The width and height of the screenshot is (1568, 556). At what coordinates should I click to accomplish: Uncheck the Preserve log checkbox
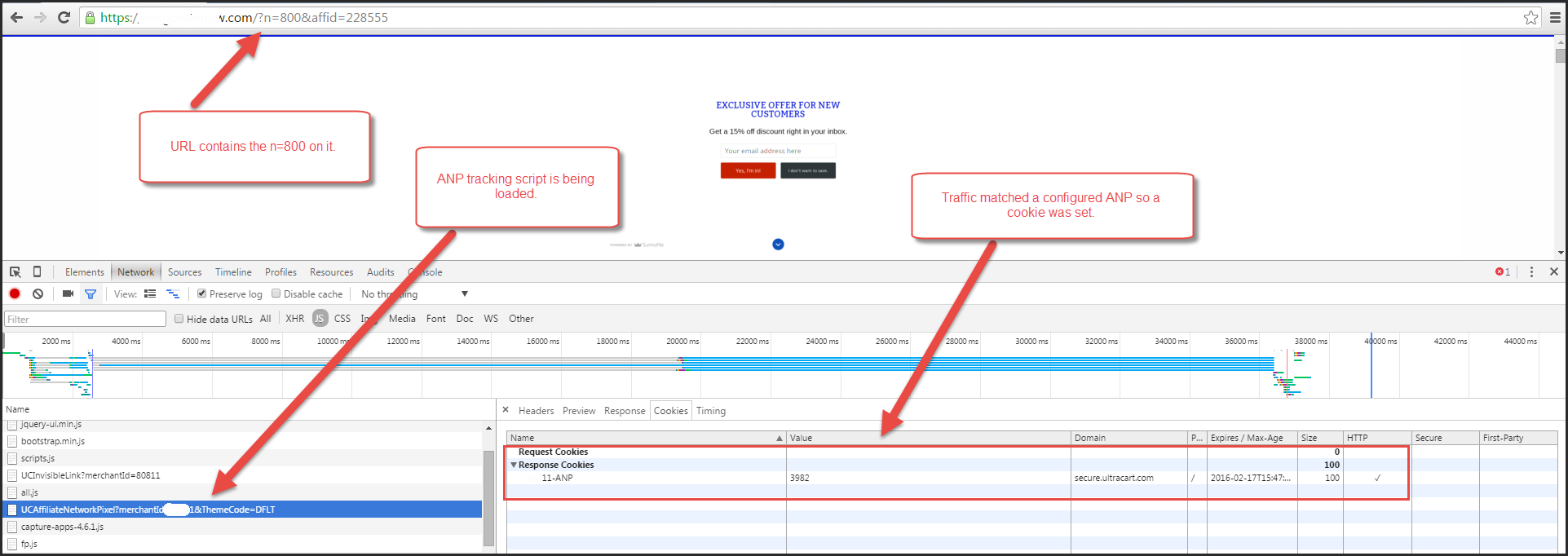coord(201,293)
